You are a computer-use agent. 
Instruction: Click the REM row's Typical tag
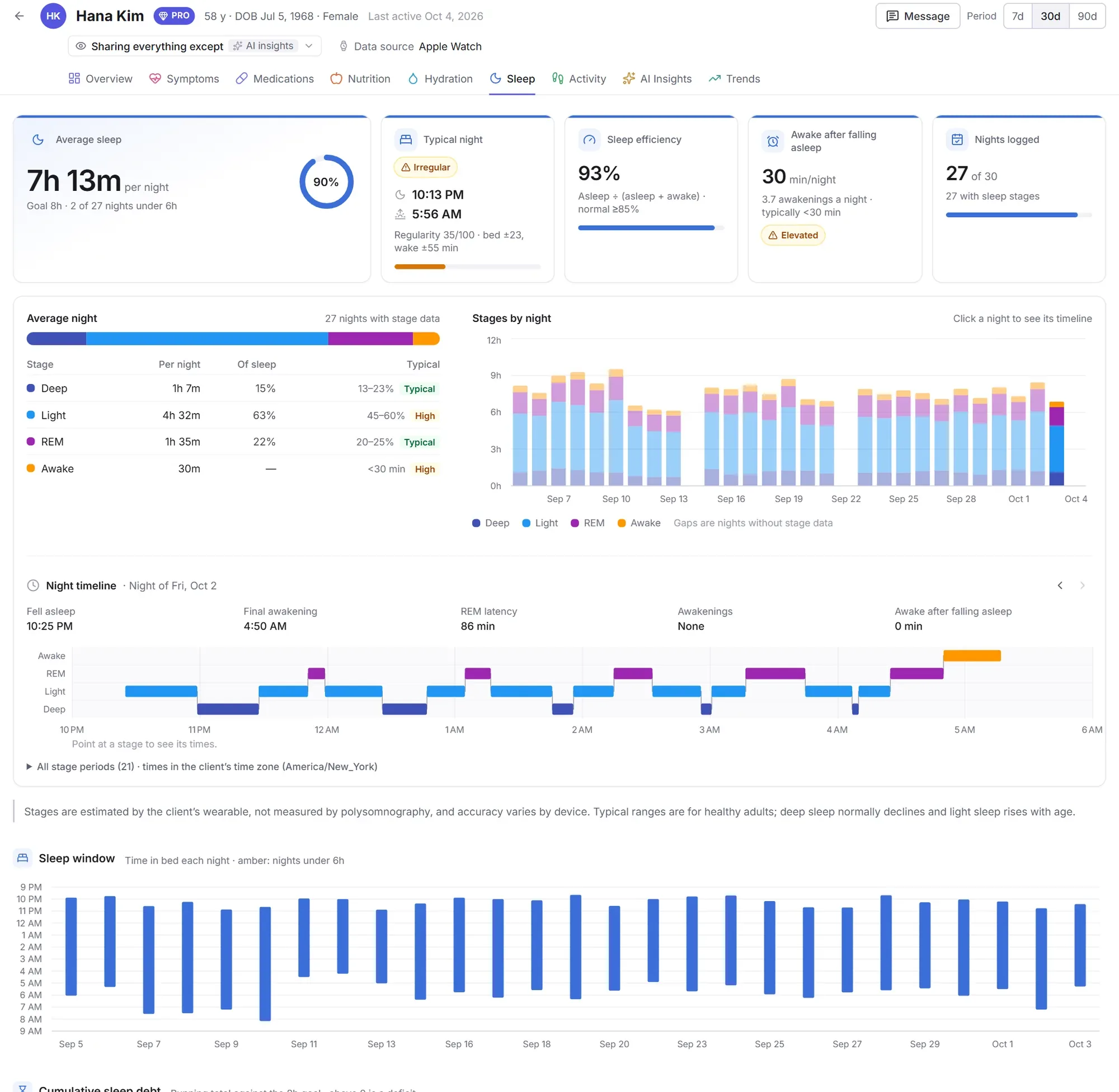pyautogui.click(x=419, y=442)
